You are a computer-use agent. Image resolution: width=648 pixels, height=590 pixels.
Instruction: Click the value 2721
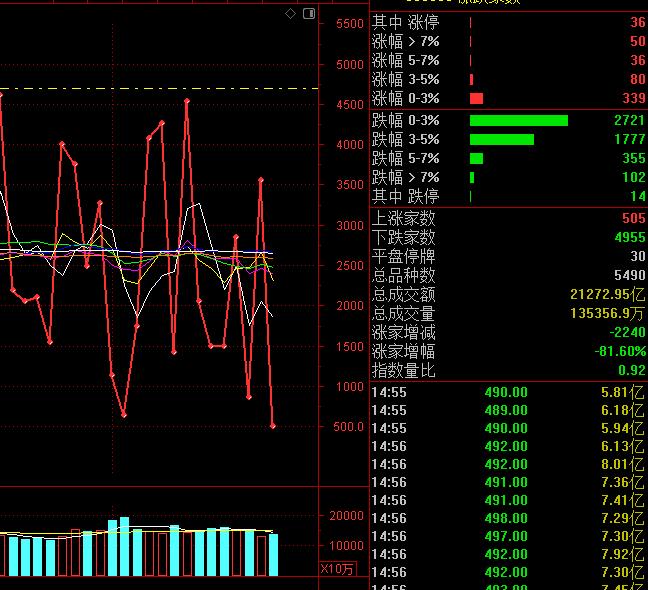pos(629,120)
